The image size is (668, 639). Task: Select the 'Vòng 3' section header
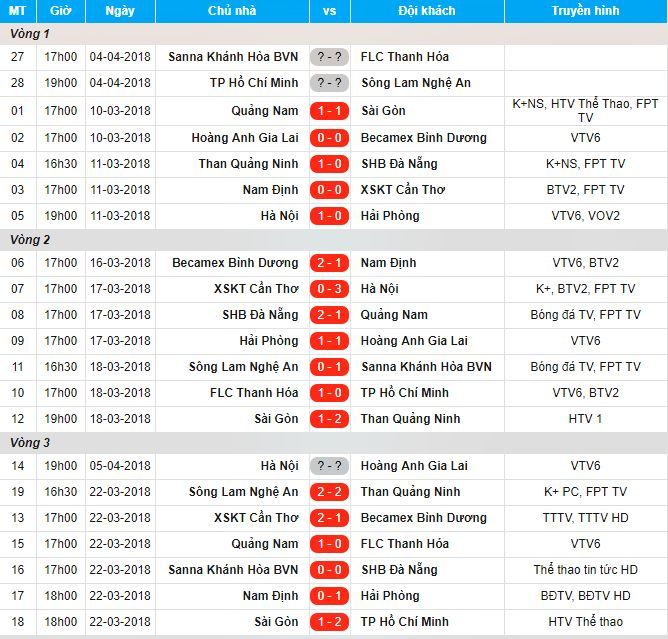pos(30,443)
